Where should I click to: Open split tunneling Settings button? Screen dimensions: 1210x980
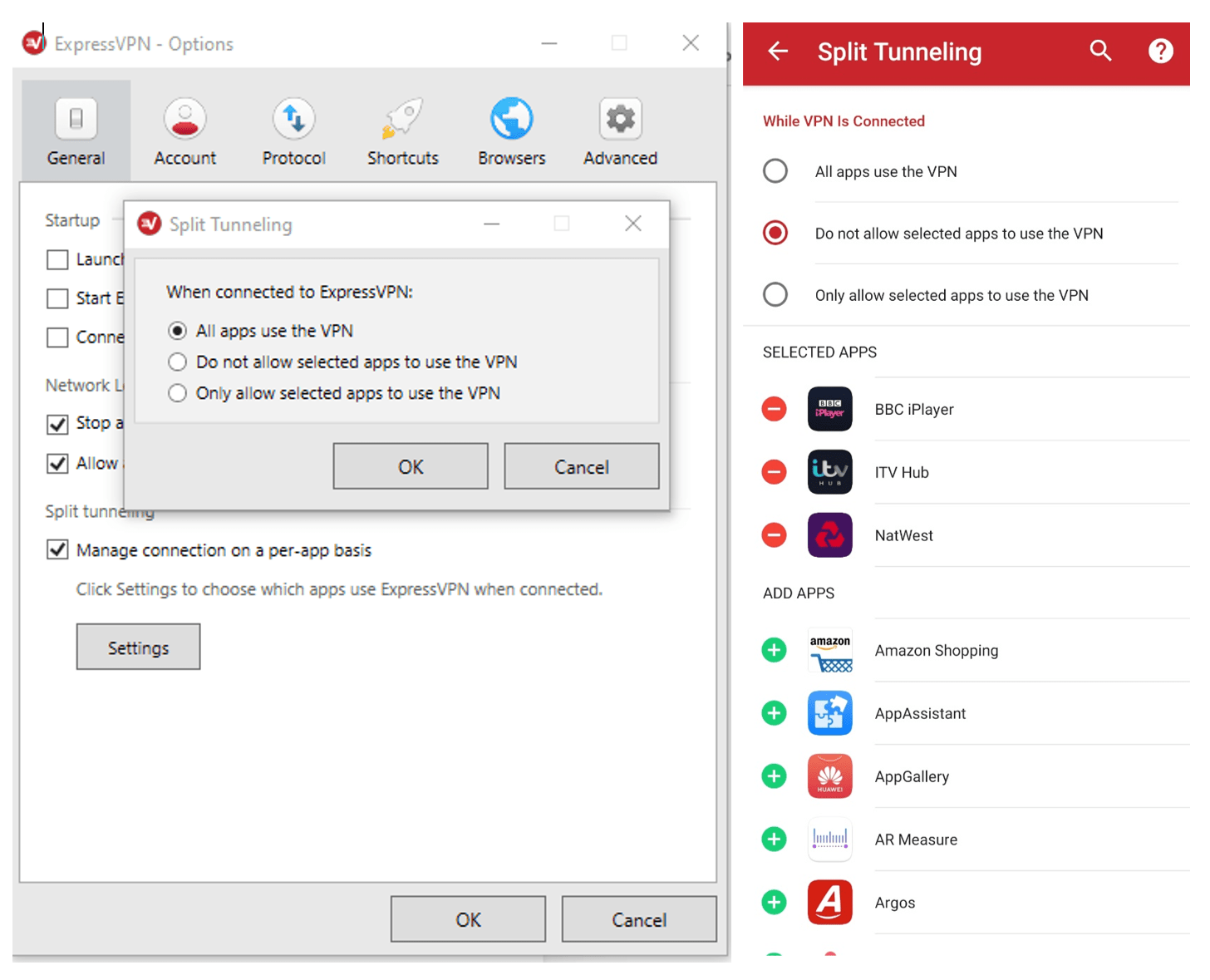point(138,647)
